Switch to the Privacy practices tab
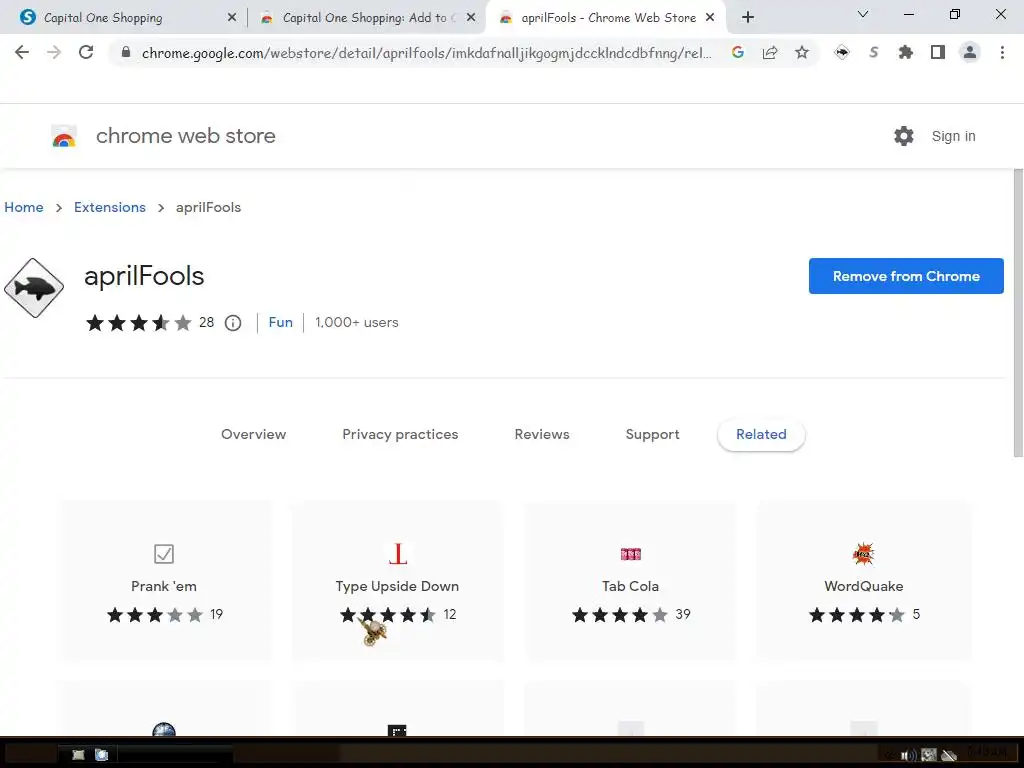The image size is (1024, 768). point(400,434)
